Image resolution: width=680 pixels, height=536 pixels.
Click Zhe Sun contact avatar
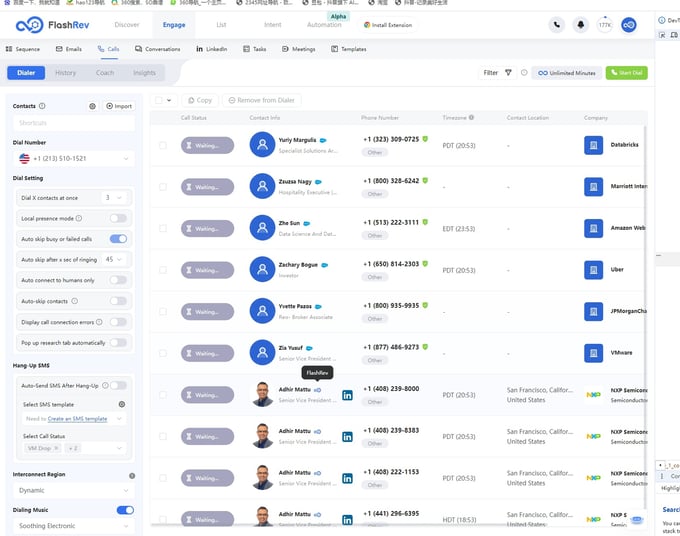pos(262,228)
